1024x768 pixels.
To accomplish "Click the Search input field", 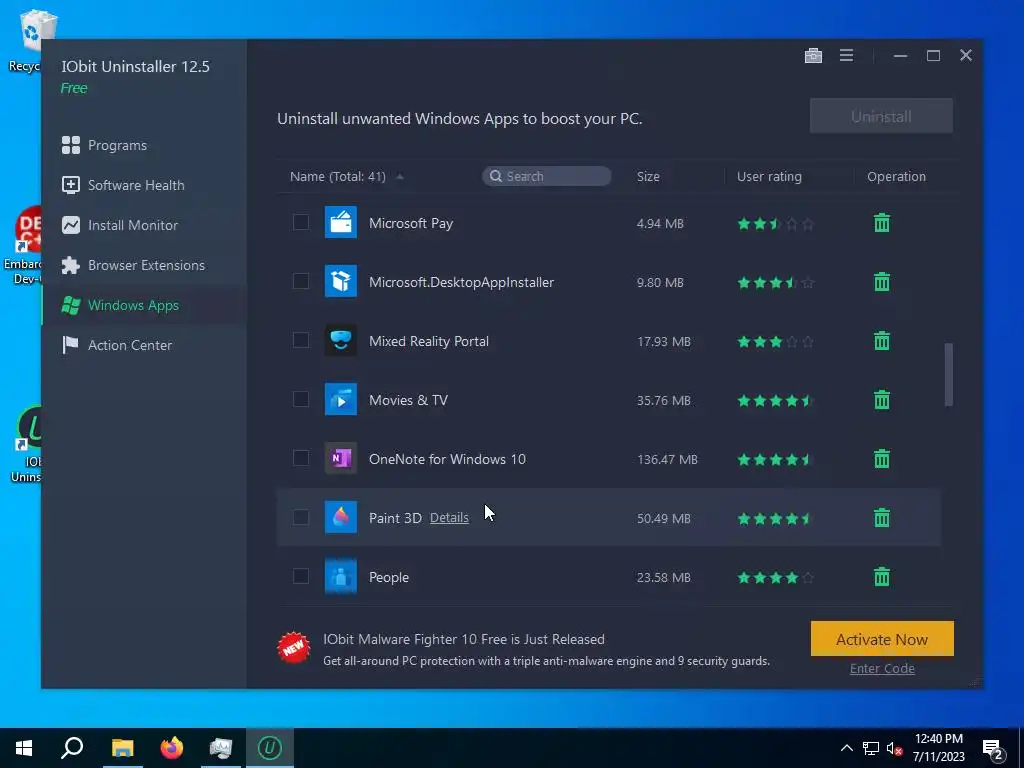I will pos(547,176).
